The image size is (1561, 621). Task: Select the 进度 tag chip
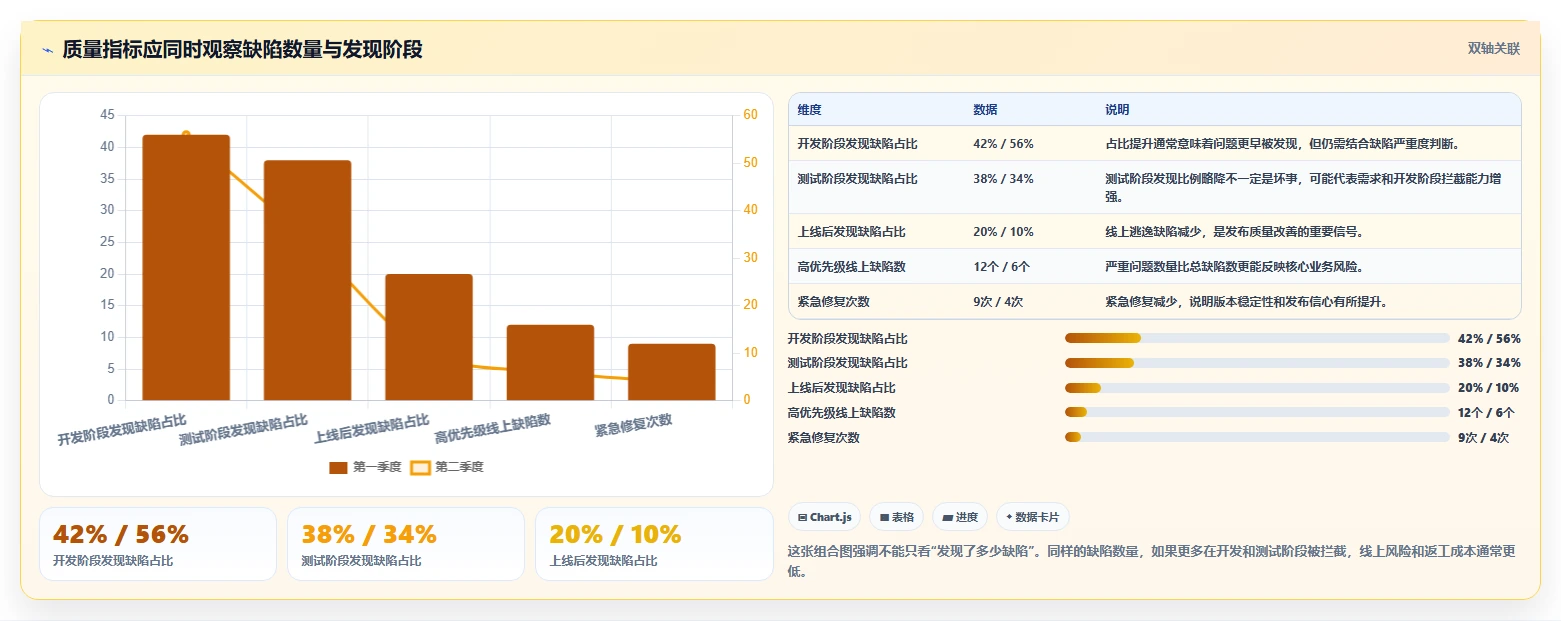[x=960, y=517]
